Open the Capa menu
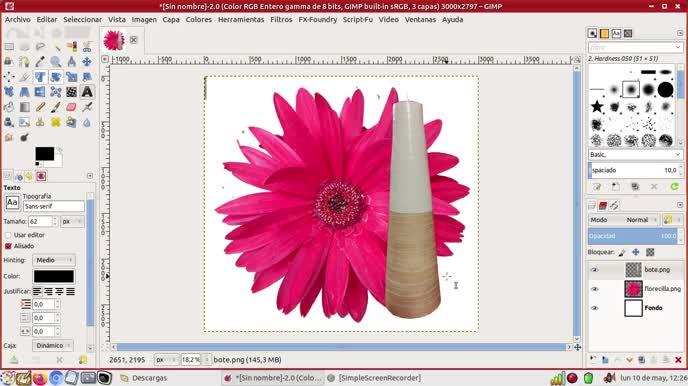 (171, 19)
